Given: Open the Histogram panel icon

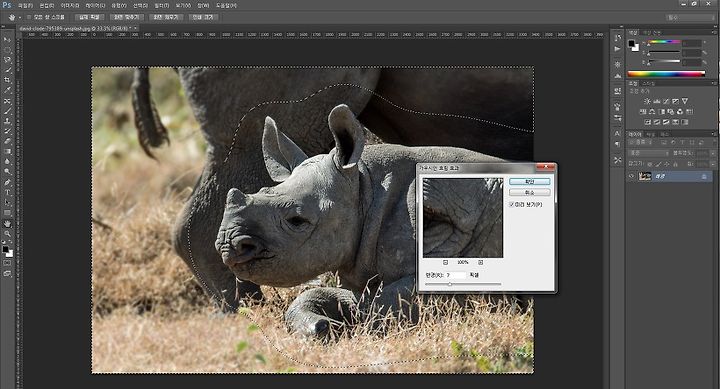Looking at the screenshot, I should [618, 75].
